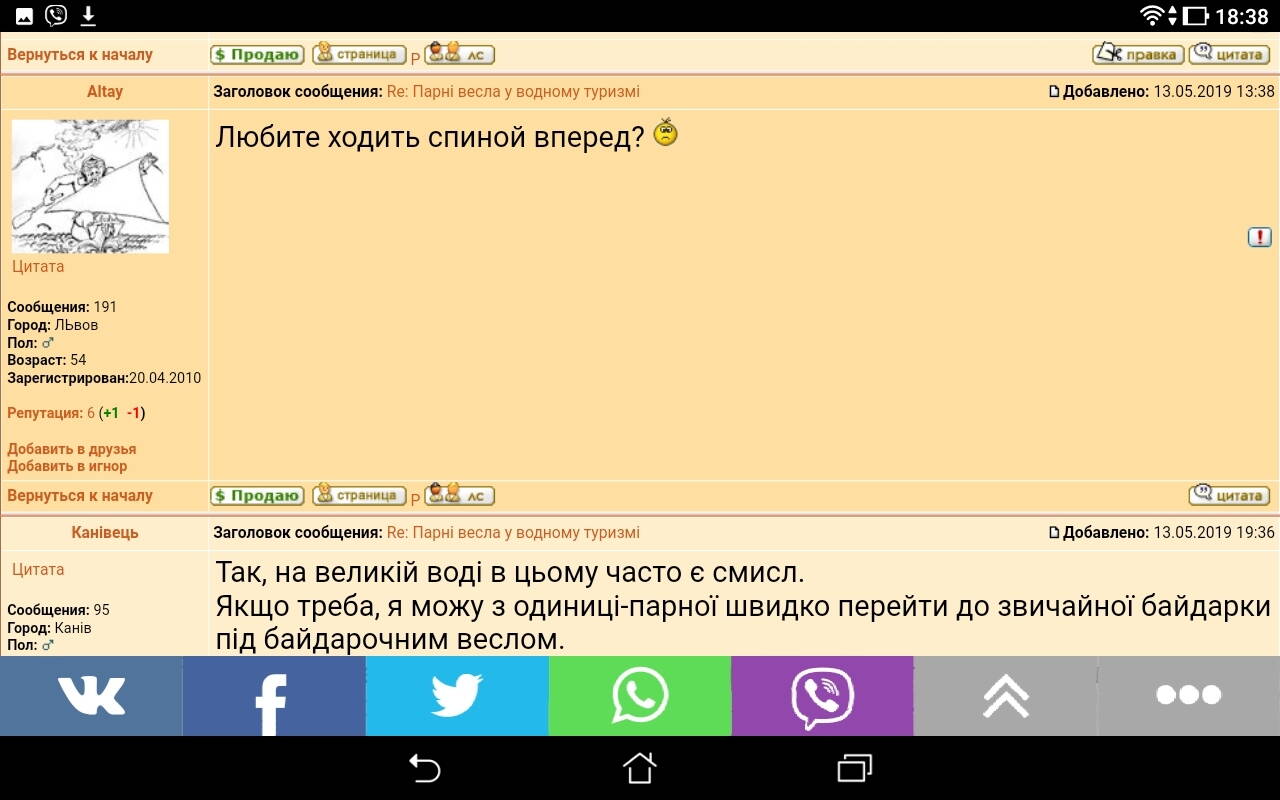Tap the scroll-to-top double chevron
The height and width of the screenshot is (800, 1280).
1005,696
